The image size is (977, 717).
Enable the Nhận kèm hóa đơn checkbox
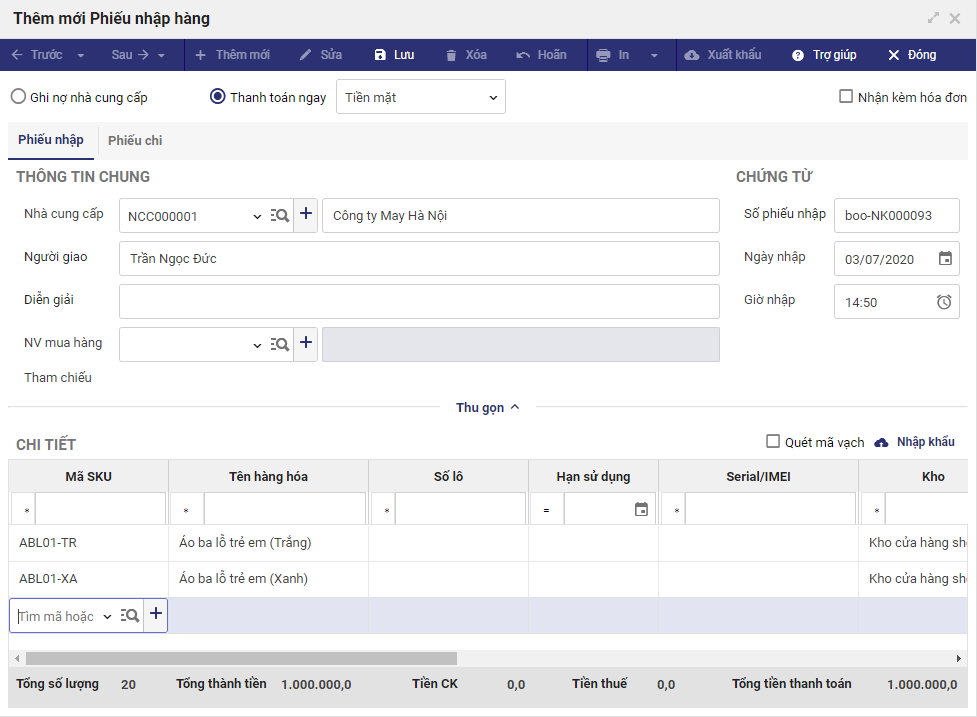click(846, 97)
